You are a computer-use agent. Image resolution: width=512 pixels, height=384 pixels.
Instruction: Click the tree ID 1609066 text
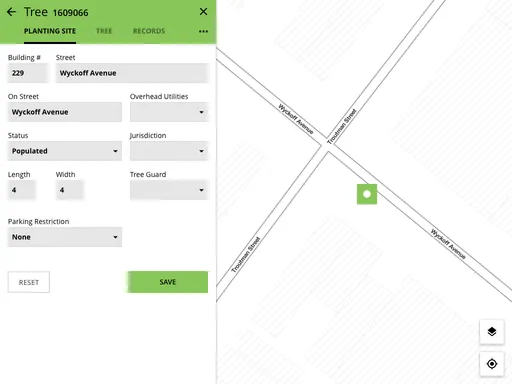tap(71, 13)
